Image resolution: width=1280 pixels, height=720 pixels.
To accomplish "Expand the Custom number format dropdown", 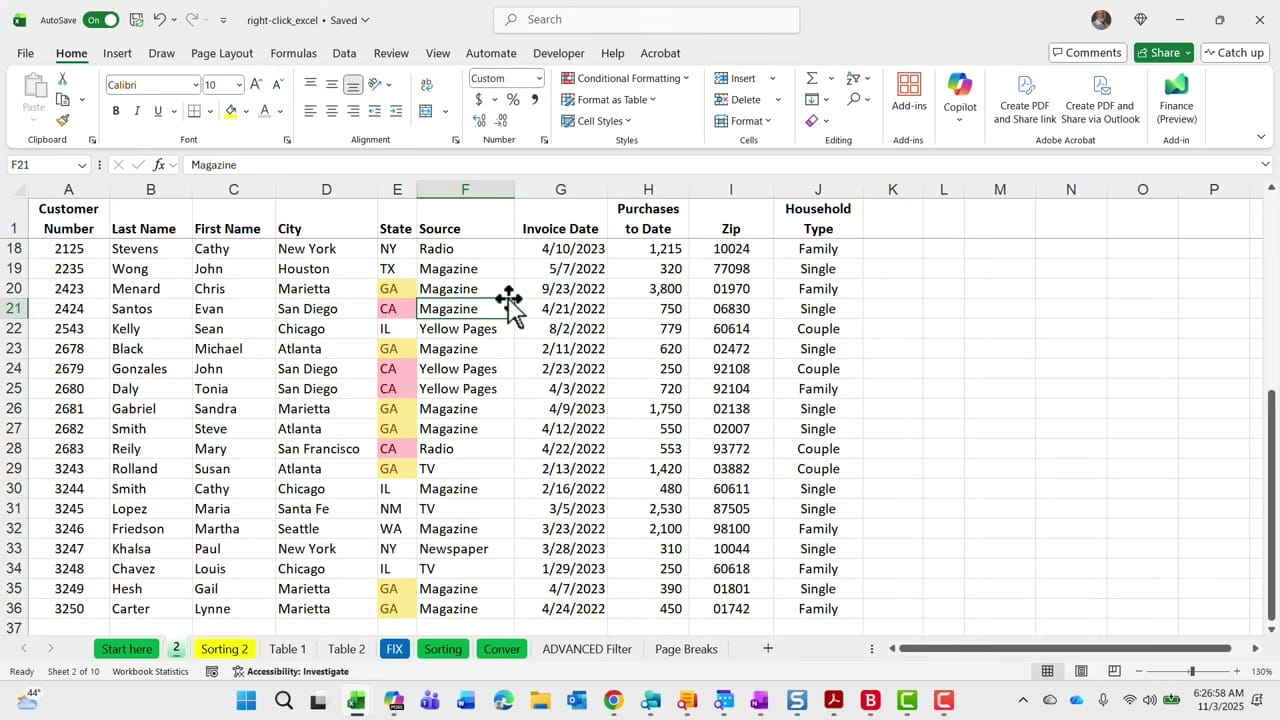I will click(538, 77).
